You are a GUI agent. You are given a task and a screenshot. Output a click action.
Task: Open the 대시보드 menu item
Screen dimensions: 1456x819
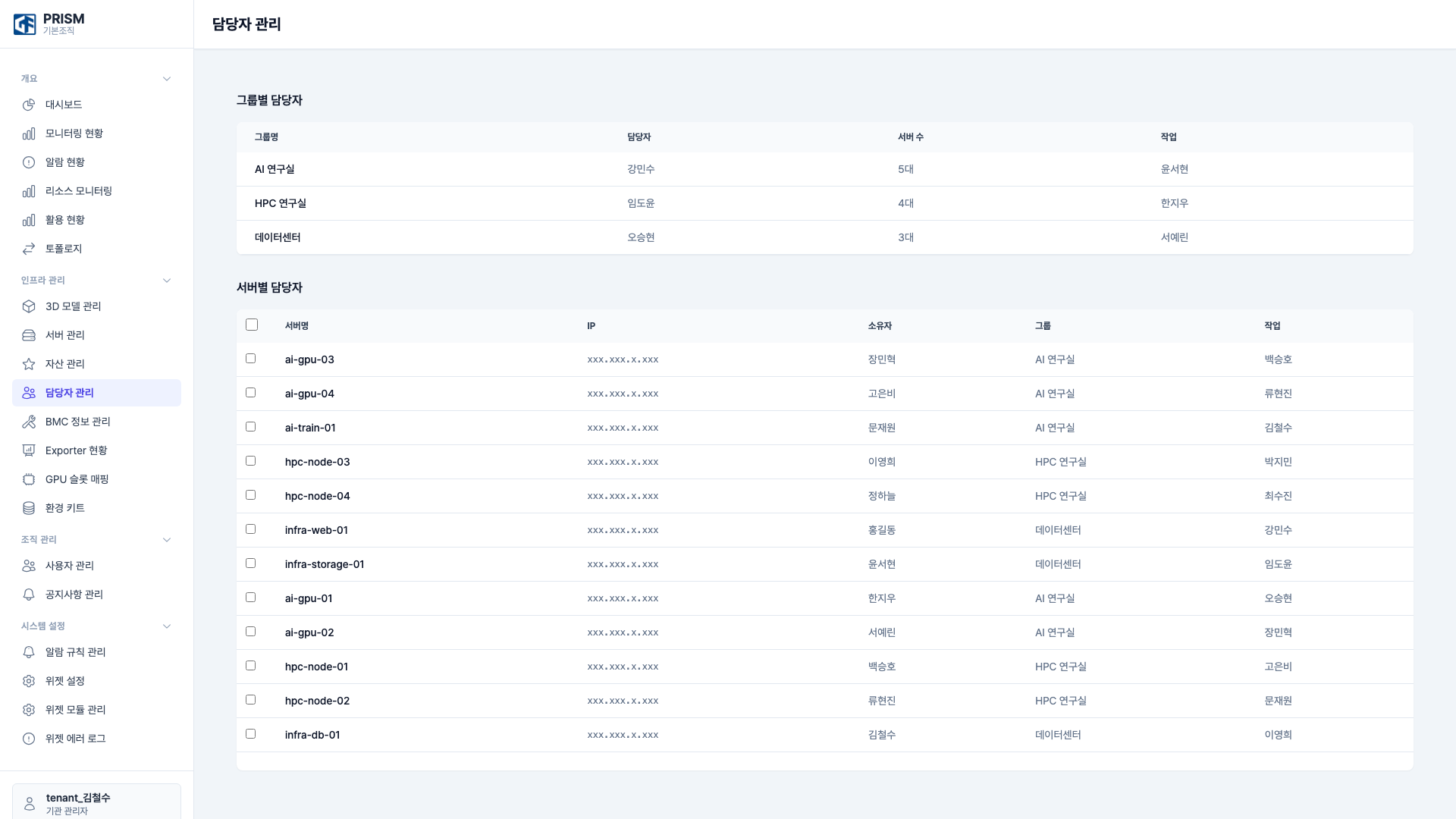point(96,105)
